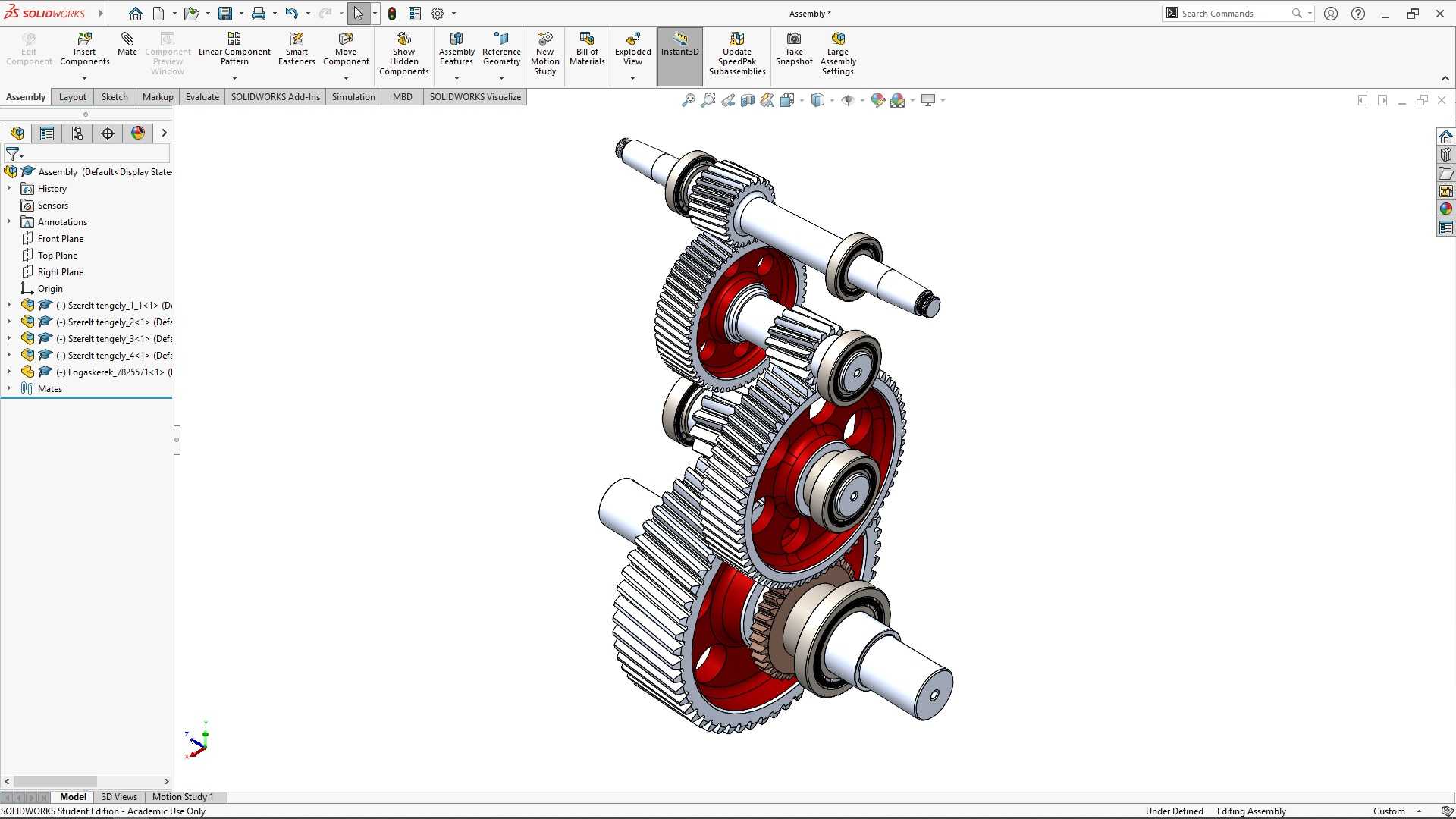The height and width of the screenshot is (819, 1456).
Task: Switch to the Layout tab
Action: click(73, 97)
